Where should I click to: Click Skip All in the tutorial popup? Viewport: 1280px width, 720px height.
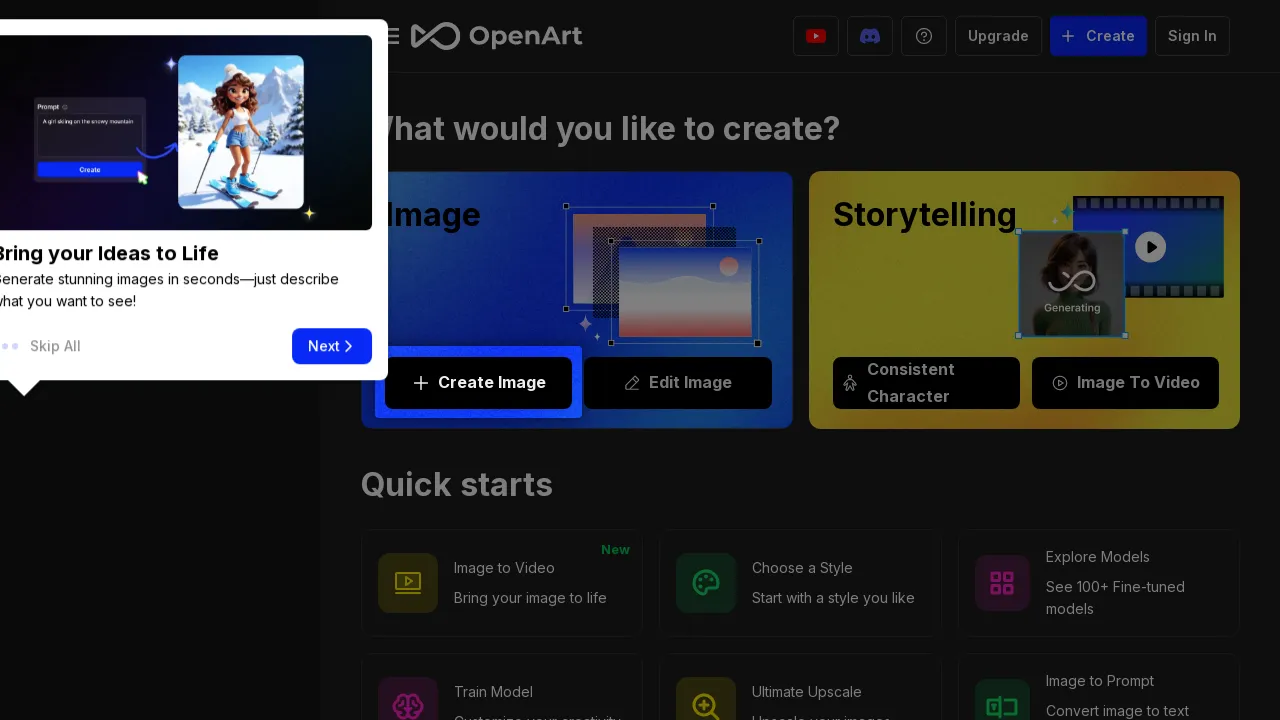[55, 346]
